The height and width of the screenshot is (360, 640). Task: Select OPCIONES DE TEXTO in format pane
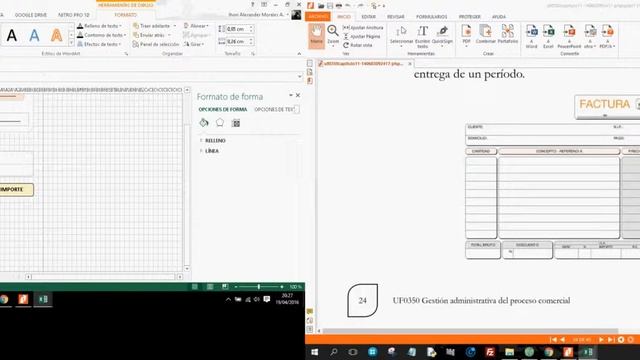click(x=274, y=109)
